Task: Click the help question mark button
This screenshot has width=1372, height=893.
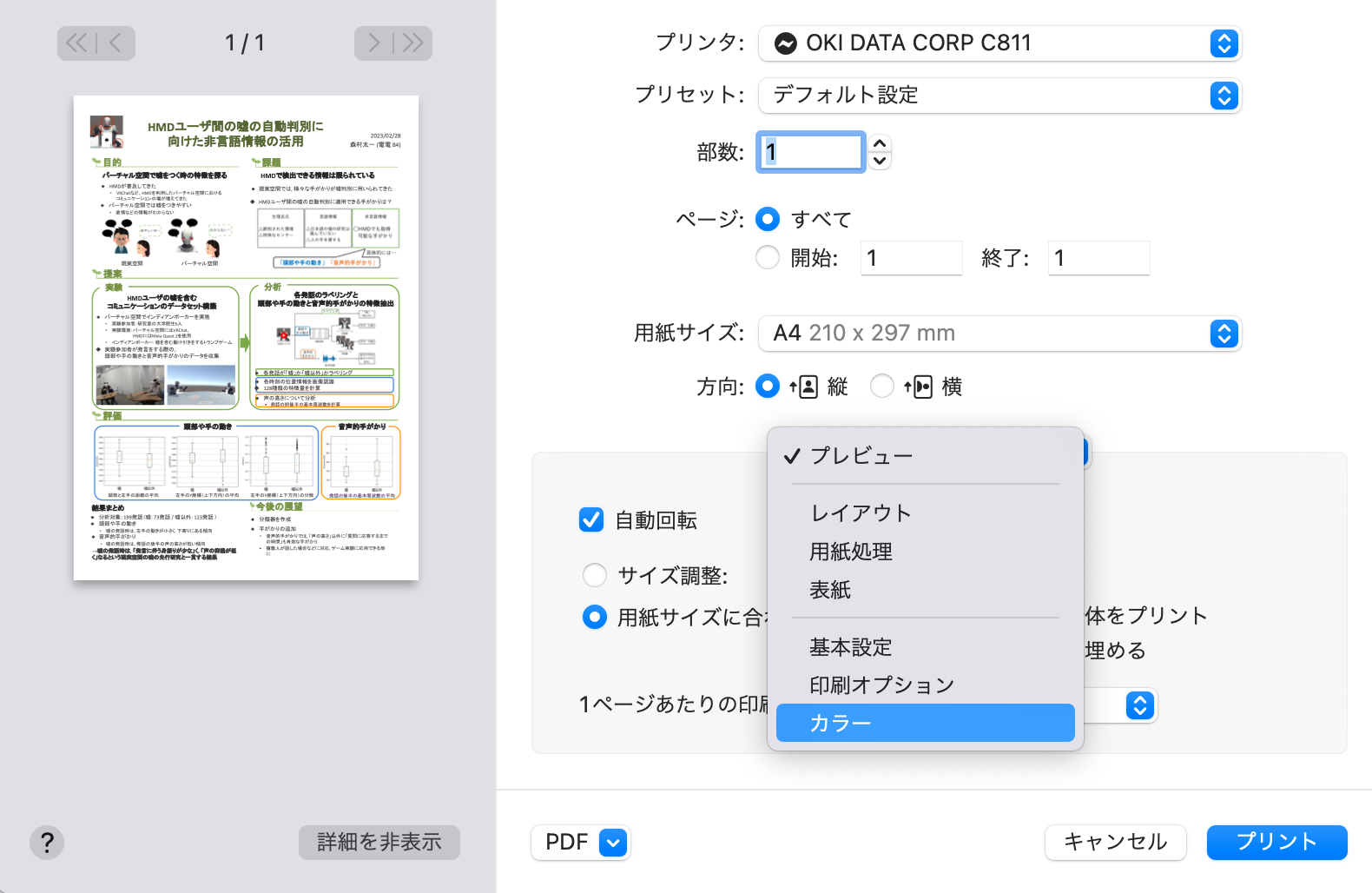Action: point(47,842)
